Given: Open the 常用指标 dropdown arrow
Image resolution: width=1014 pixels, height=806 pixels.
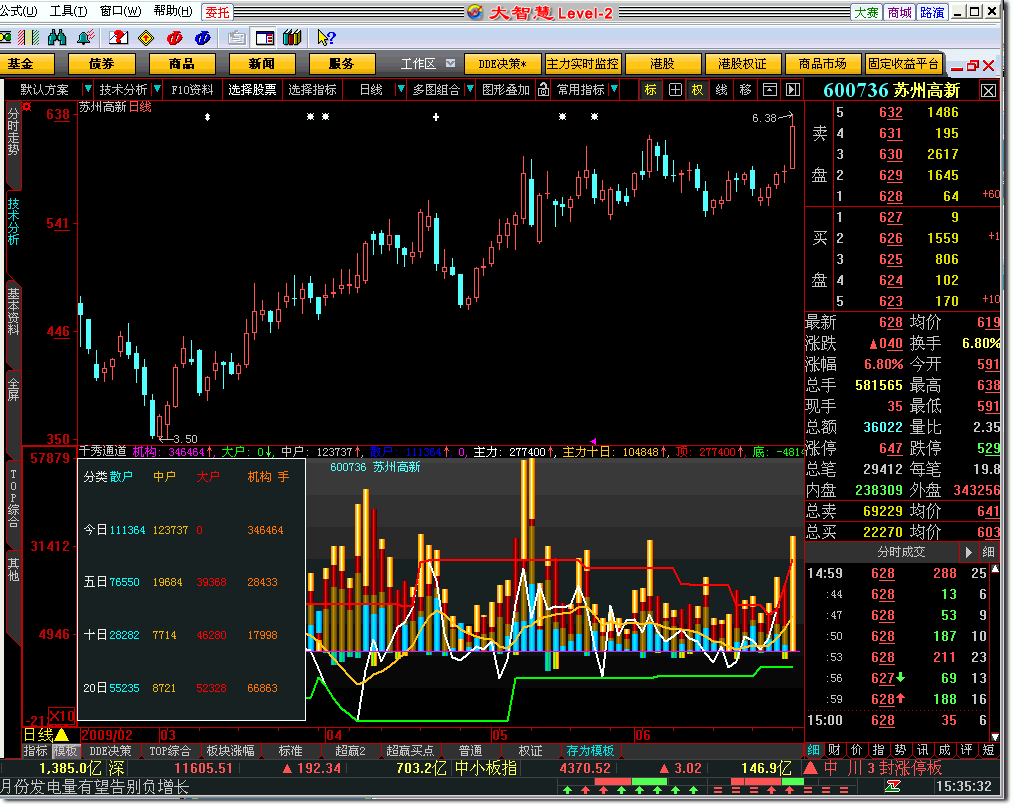Looking at the screenshot, I should click(x=614, y=89).
